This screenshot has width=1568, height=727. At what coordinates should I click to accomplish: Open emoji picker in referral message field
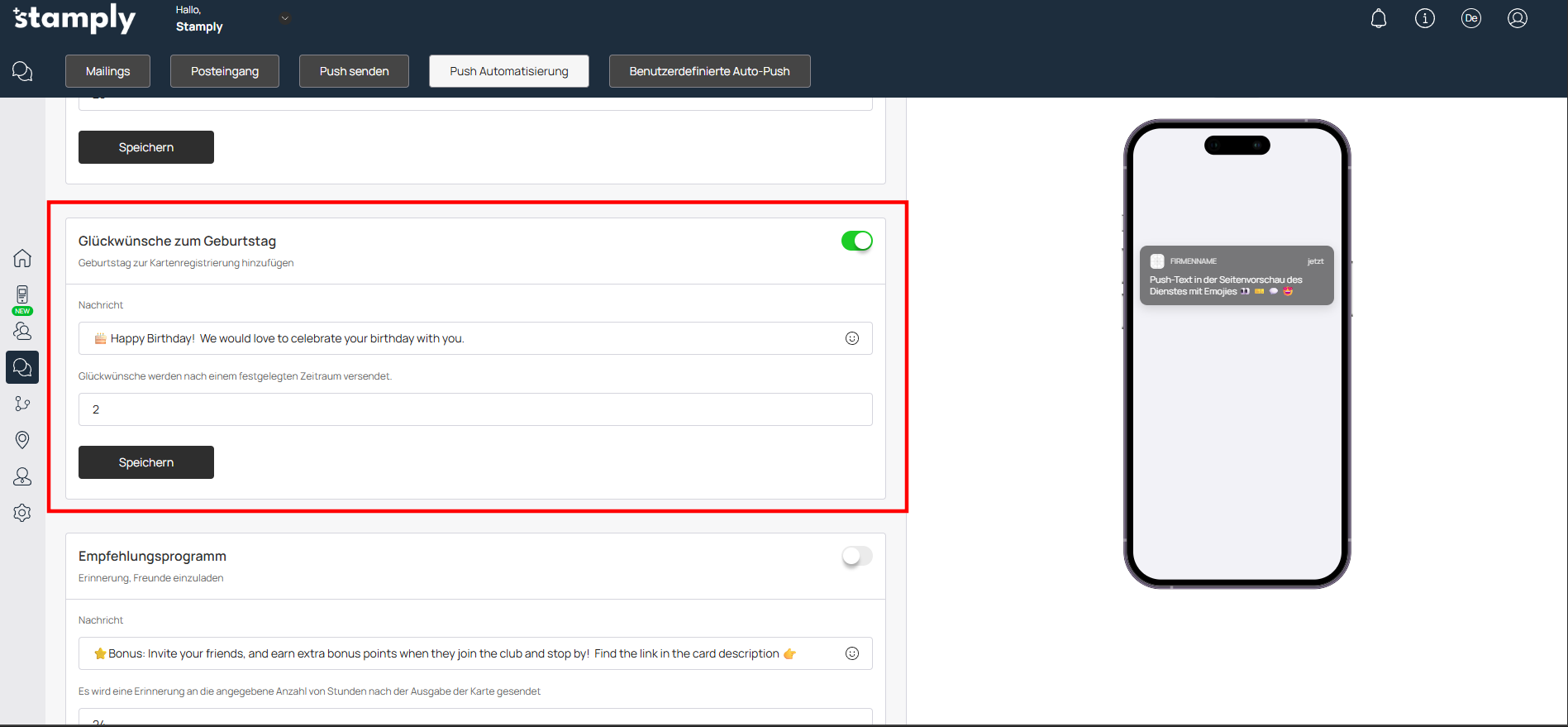point(852,653)
